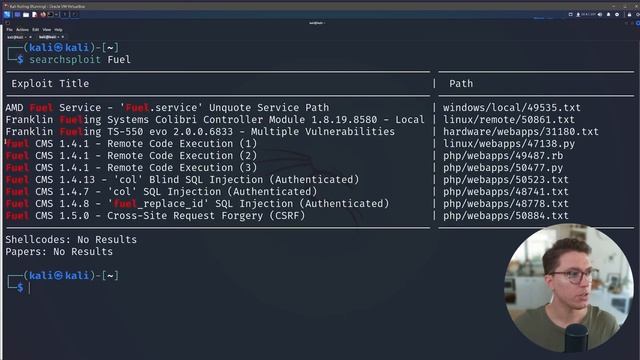Expand the terminal launcher dropdown arrow

coord(56,14)
